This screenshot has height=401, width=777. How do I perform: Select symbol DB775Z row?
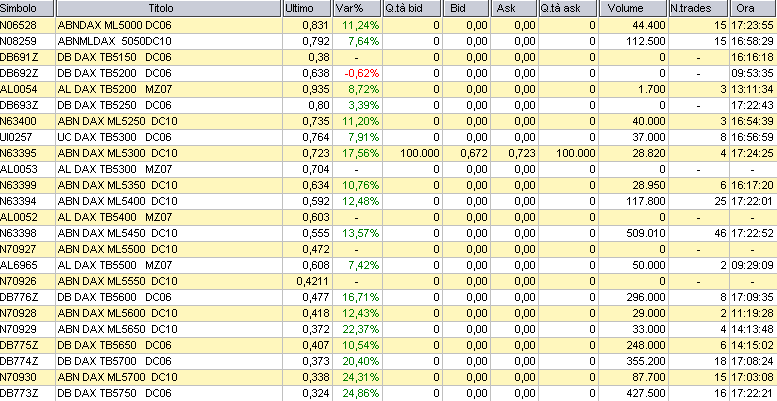[19, 345]
